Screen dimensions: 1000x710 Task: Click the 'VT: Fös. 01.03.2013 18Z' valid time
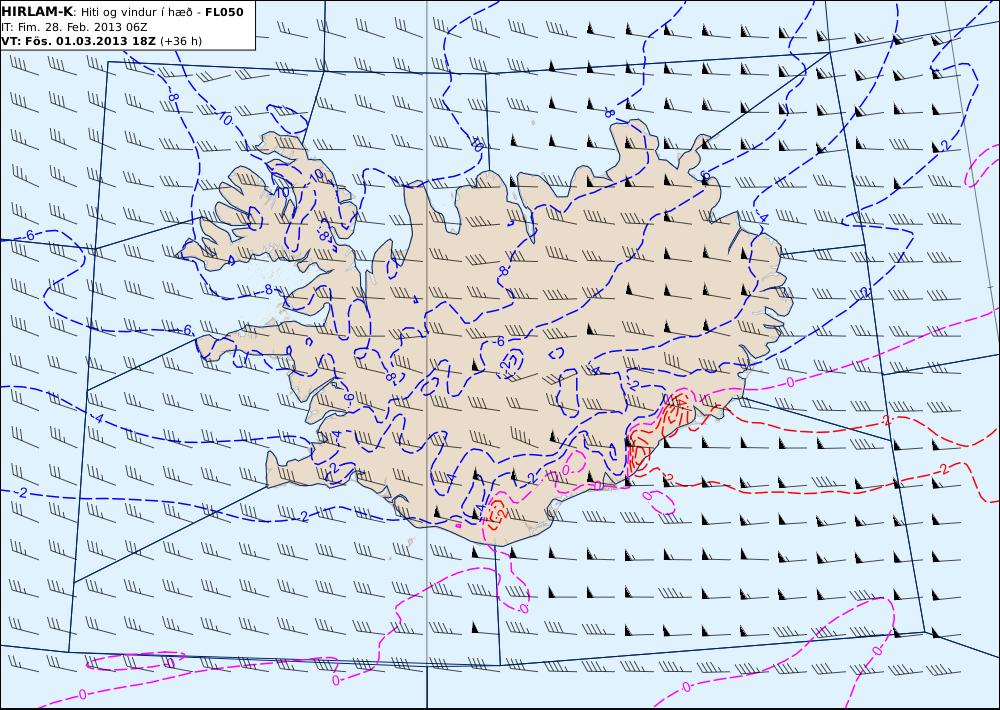coord(78,41)
